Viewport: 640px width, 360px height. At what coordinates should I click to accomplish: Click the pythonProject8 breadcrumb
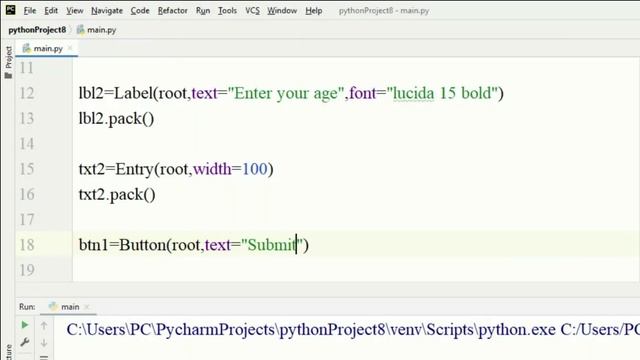click(37, 30)
